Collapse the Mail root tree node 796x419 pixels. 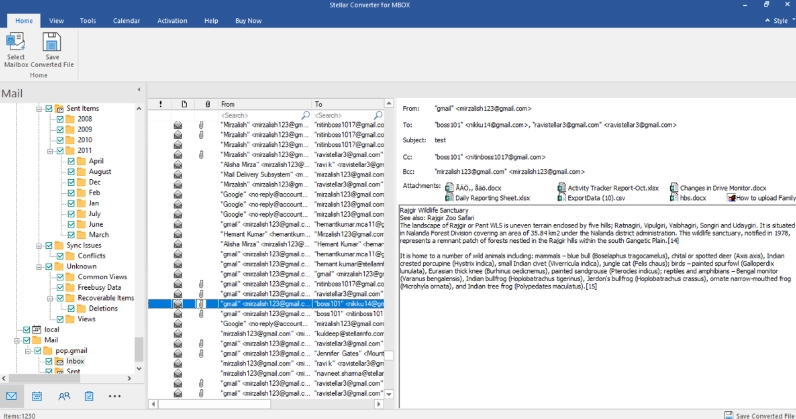(x=16, y=340)
